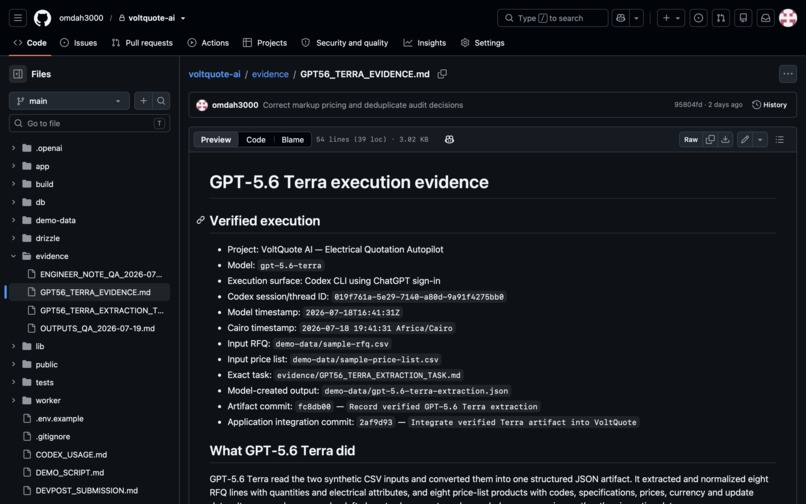Add a new file with the plus button

click(x=143, y=101)
